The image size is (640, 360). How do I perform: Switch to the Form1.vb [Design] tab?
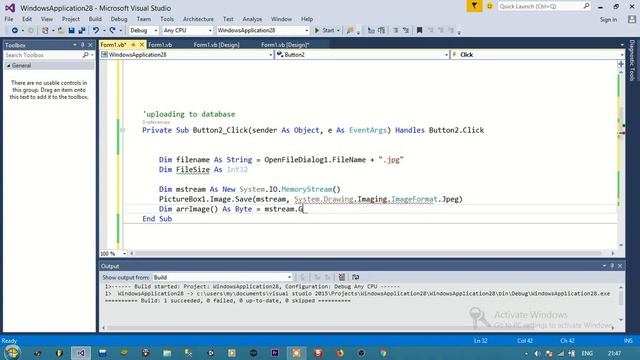[x=216, y=44]
